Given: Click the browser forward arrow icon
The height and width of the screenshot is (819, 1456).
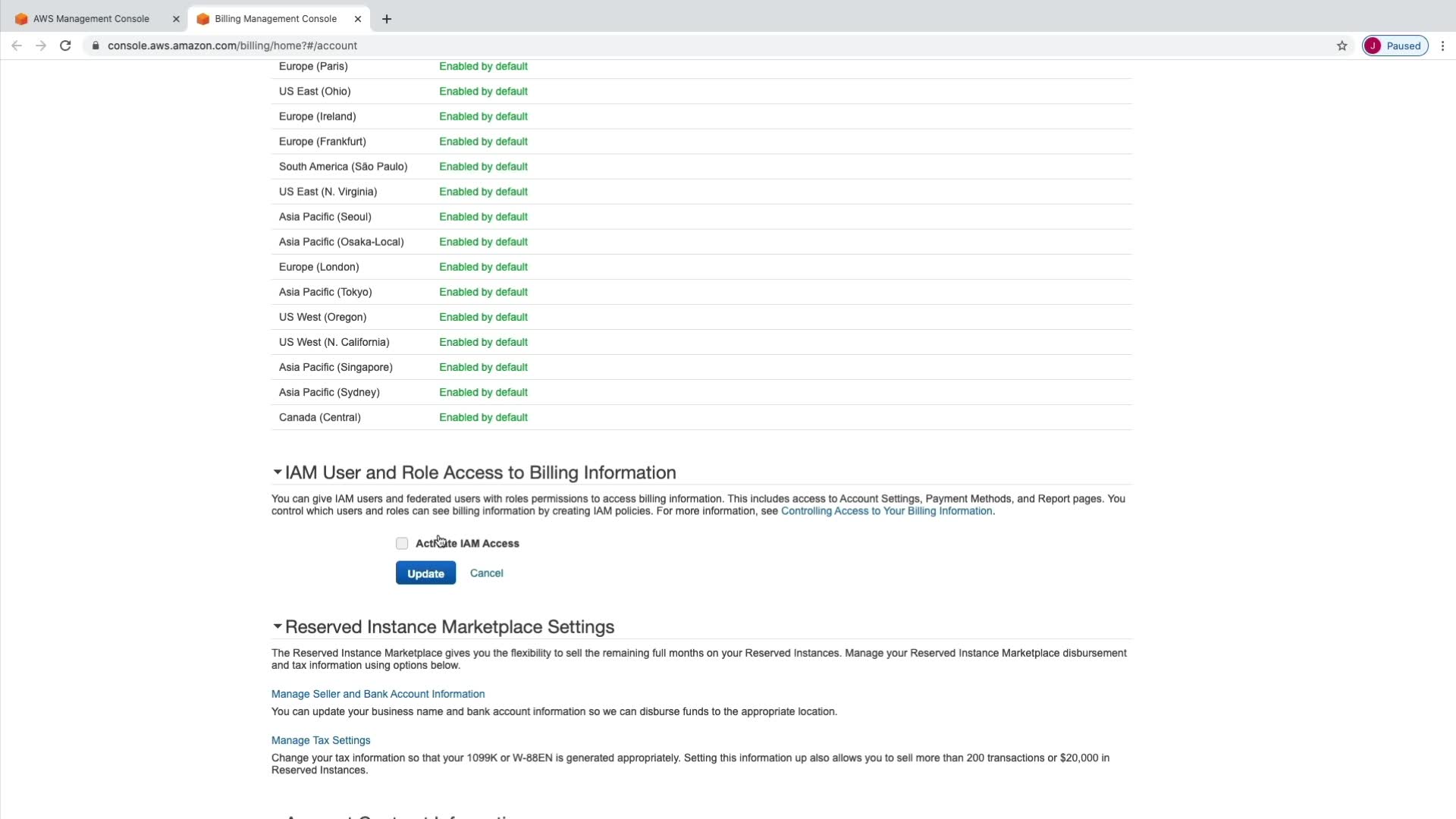Looking at the screenshot, I should click(41, 45).
